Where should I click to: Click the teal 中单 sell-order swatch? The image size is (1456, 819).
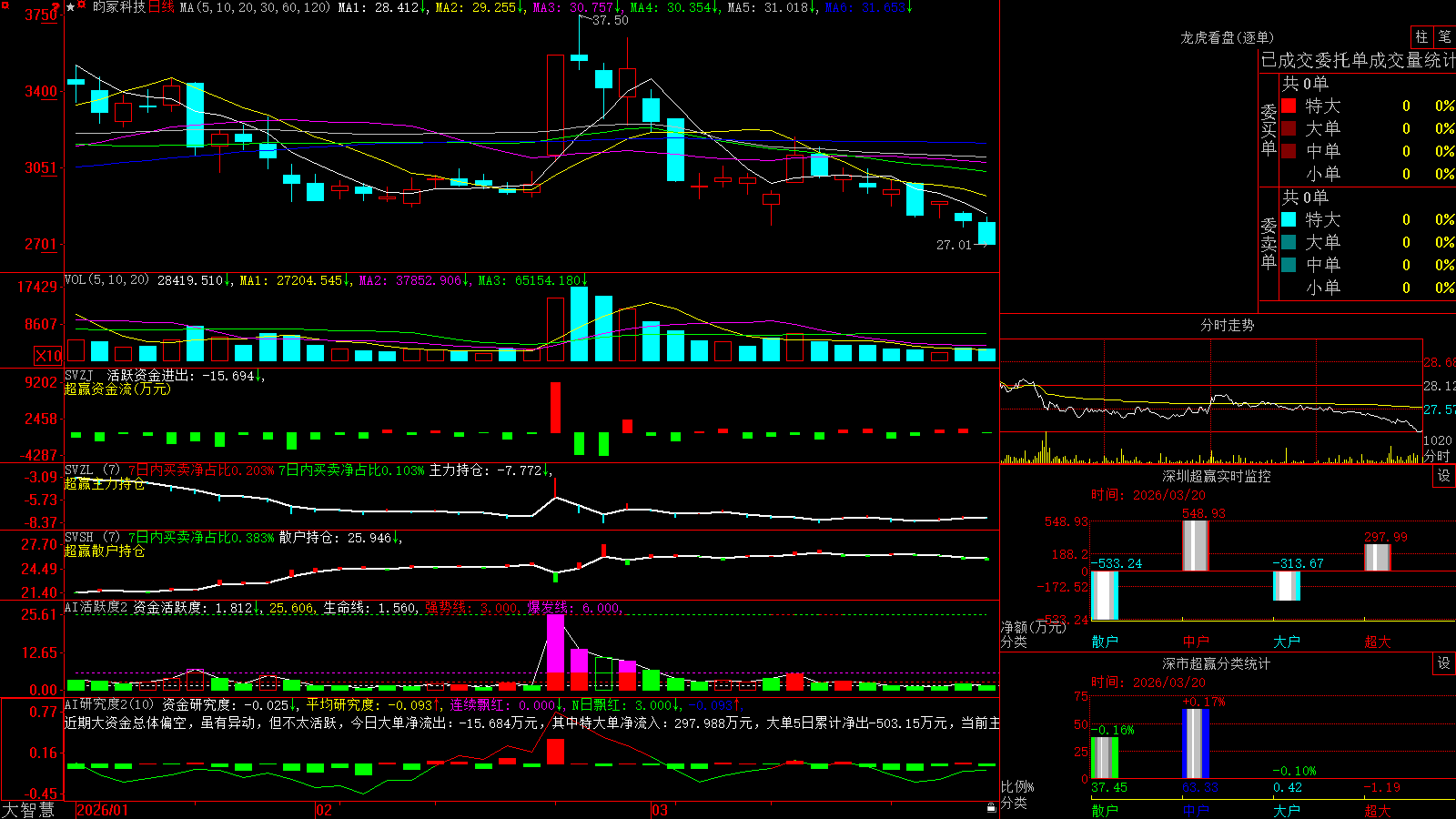1289,265
